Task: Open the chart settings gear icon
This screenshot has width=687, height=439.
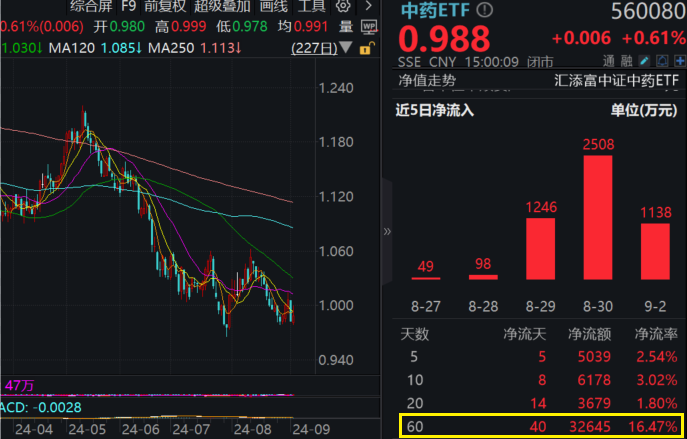Action: tap(343, 6)
